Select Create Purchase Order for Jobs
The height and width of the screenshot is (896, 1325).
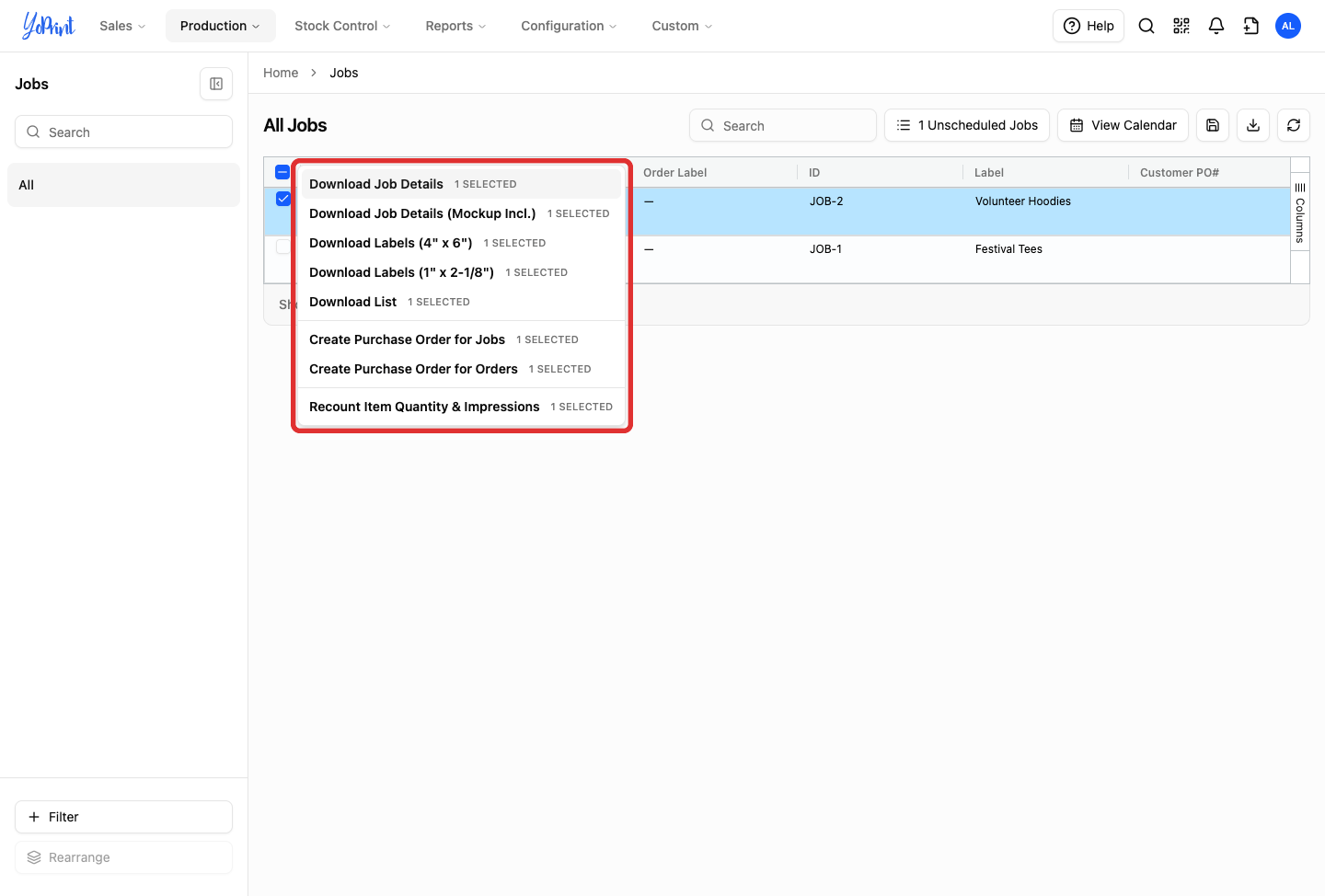462,339
